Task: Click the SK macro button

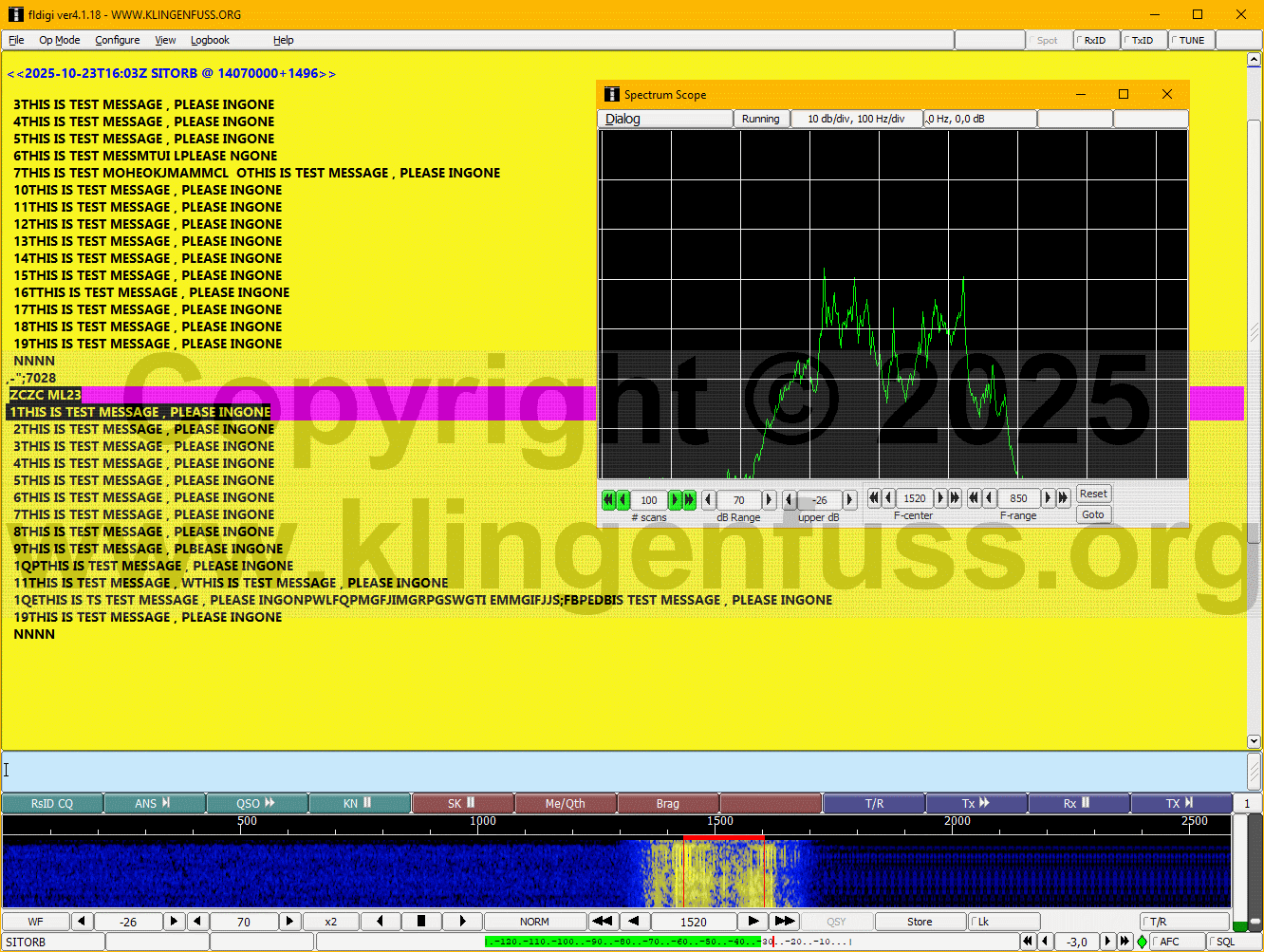Action: tap(462, 804)
